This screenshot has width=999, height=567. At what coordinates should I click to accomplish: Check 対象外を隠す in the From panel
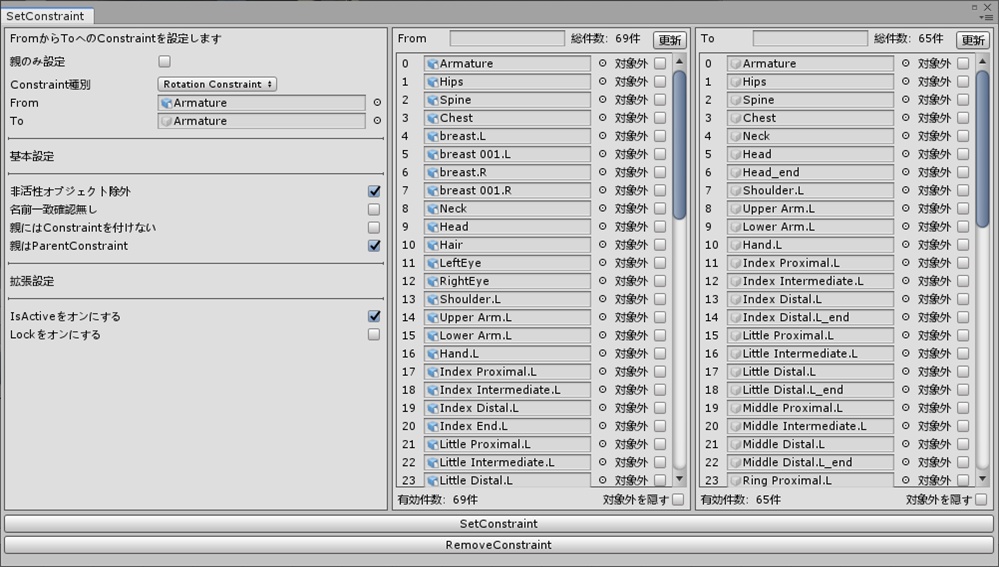(678, 499)
